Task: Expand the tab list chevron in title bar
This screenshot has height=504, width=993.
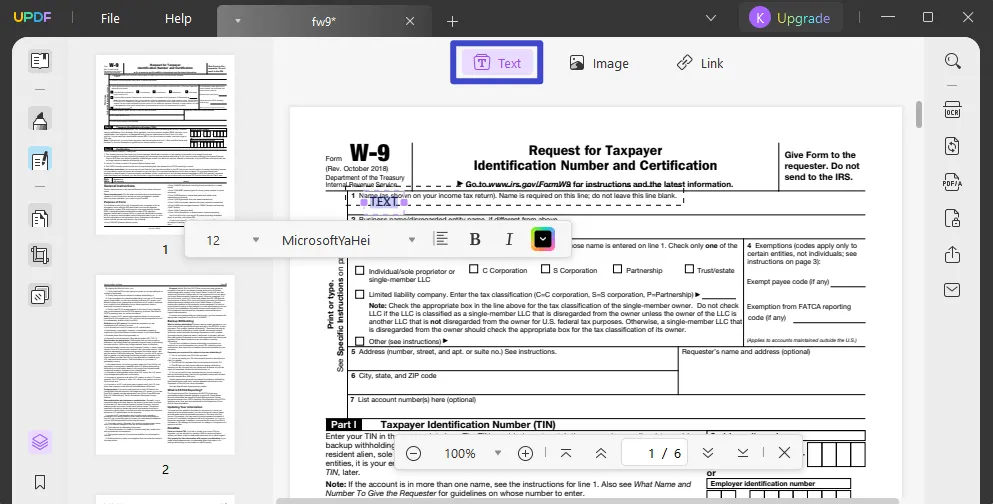Action: pos(711,18)
